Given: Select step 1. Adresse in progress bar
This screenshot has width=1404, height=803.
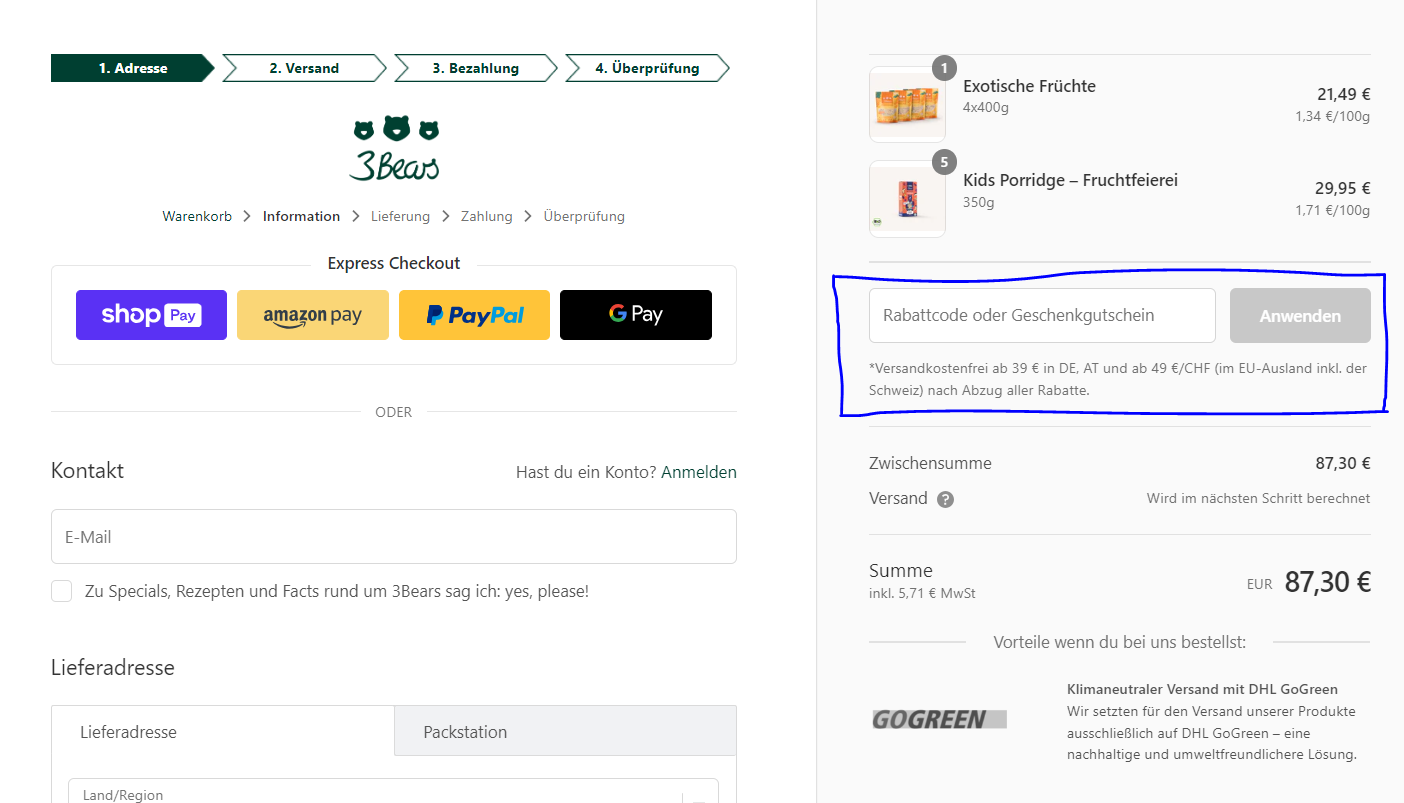Looking at the screenshot, I should pyautogui.click(x=133, y=68).
